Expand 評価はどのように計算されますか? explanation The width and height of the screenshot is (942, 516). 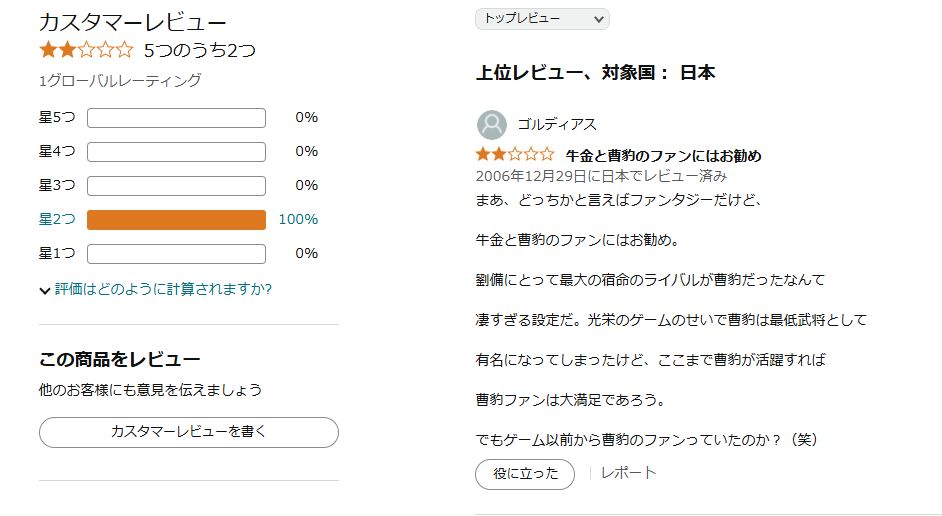click(163, 289)
